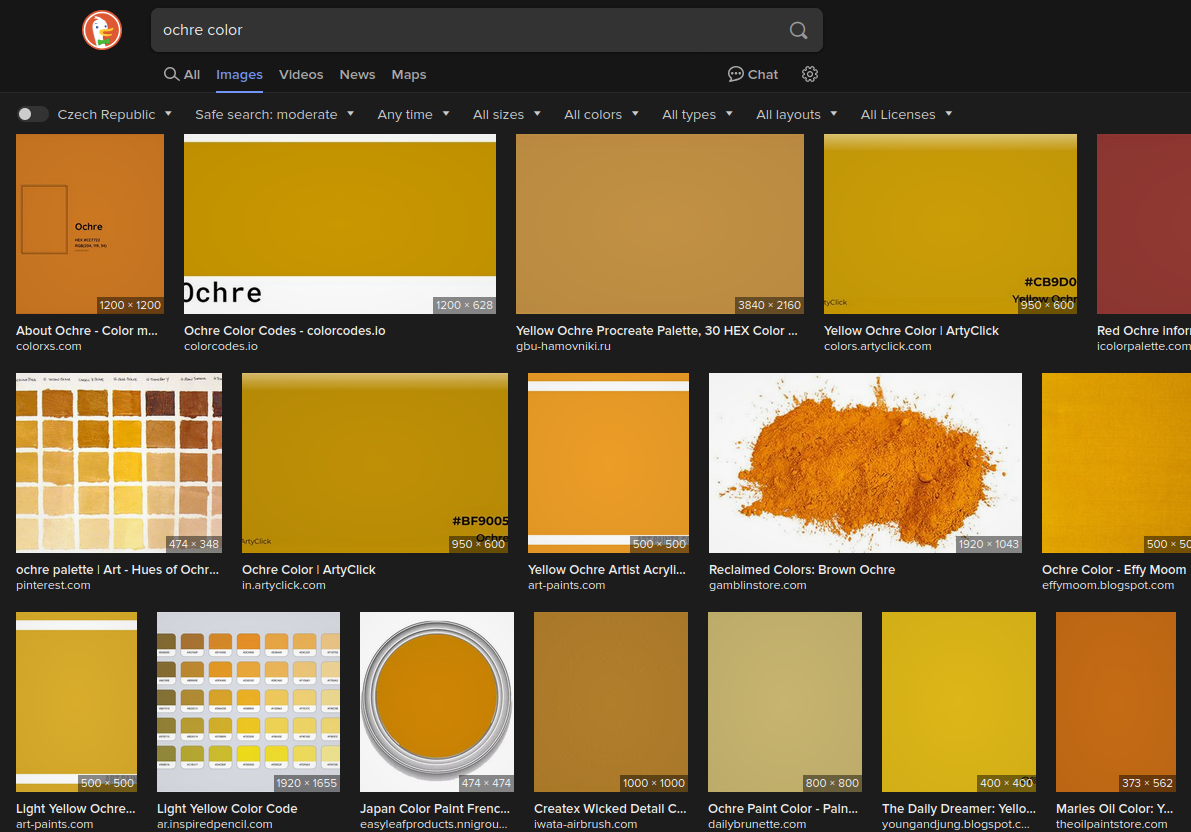Click the magnifier search button icon
The image size is (1191, 832).
[x=798, y=30]
